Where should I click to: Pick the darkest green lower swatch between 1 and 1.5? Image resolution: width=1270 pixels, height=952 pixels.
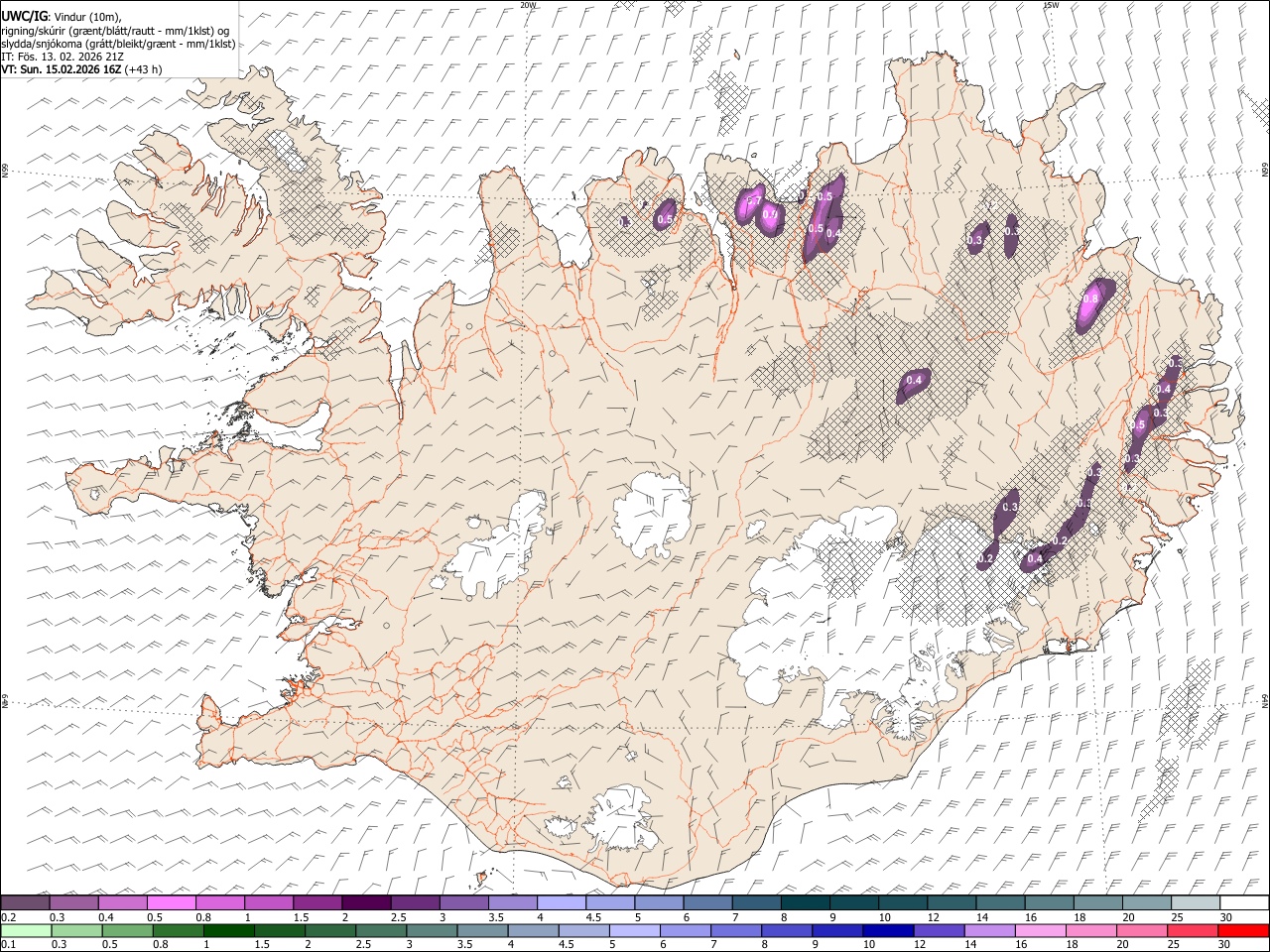tap(229, 931)
